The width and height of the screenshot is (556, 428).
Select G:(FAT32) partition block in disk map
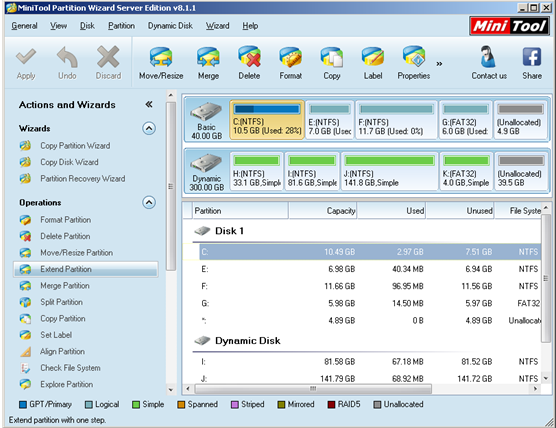click(466, 120)
